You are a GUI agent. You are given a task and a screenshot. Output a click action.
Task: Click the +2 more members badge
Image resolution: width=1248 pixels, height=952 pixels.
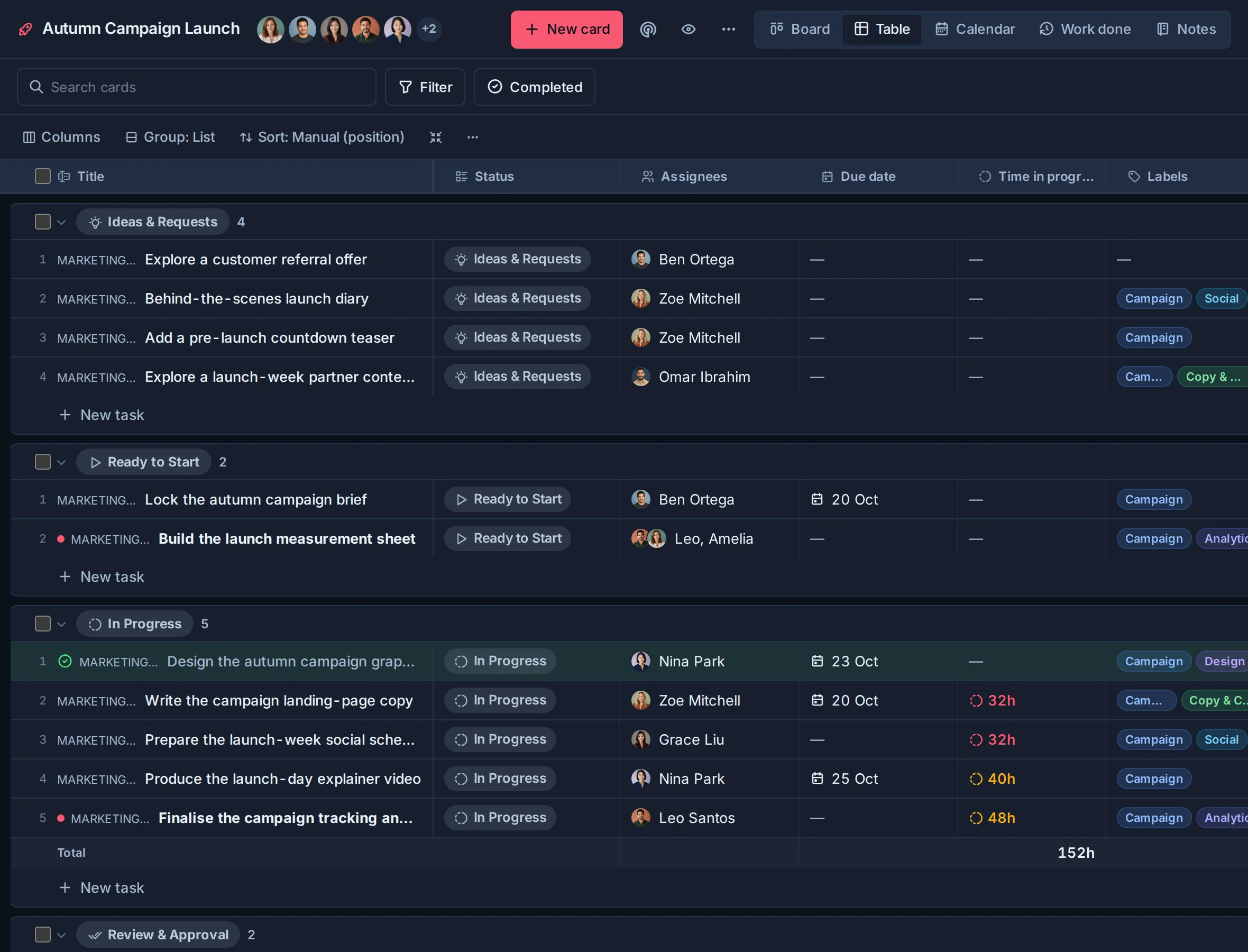click(x=429, y=29)
